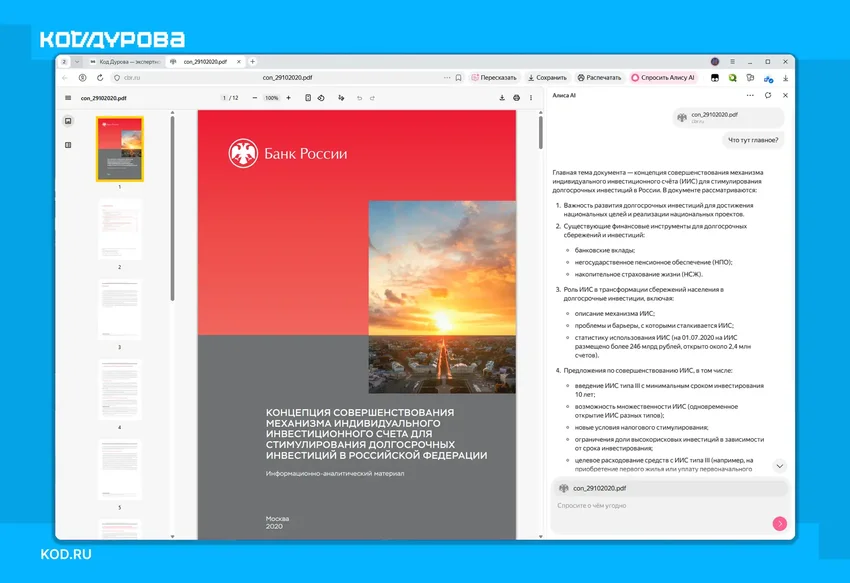
Task: Click the PDF annotation tool icon
Action: click(x=341, y=98)
